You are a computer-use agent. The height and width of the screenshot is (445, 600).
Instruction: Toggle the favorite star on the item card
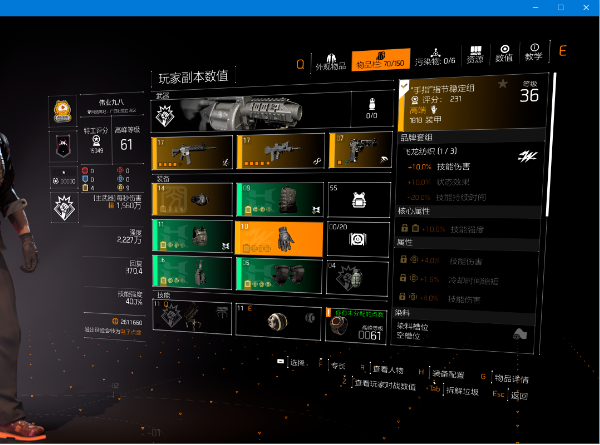tap(503, 83)
